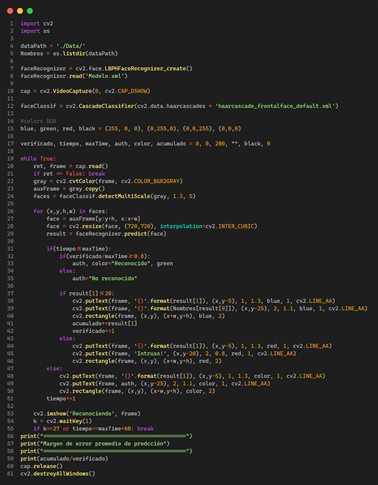
Task: Click the cv2.COLOR_BGR2GRAY conversion line
Action: (108, 181)
